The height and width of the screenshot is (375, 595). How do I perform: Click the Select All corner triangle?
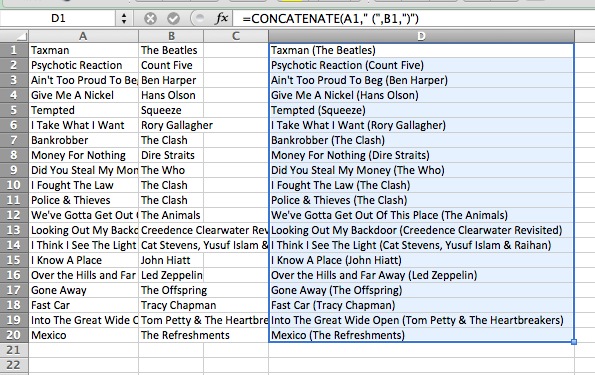(22, 36)
